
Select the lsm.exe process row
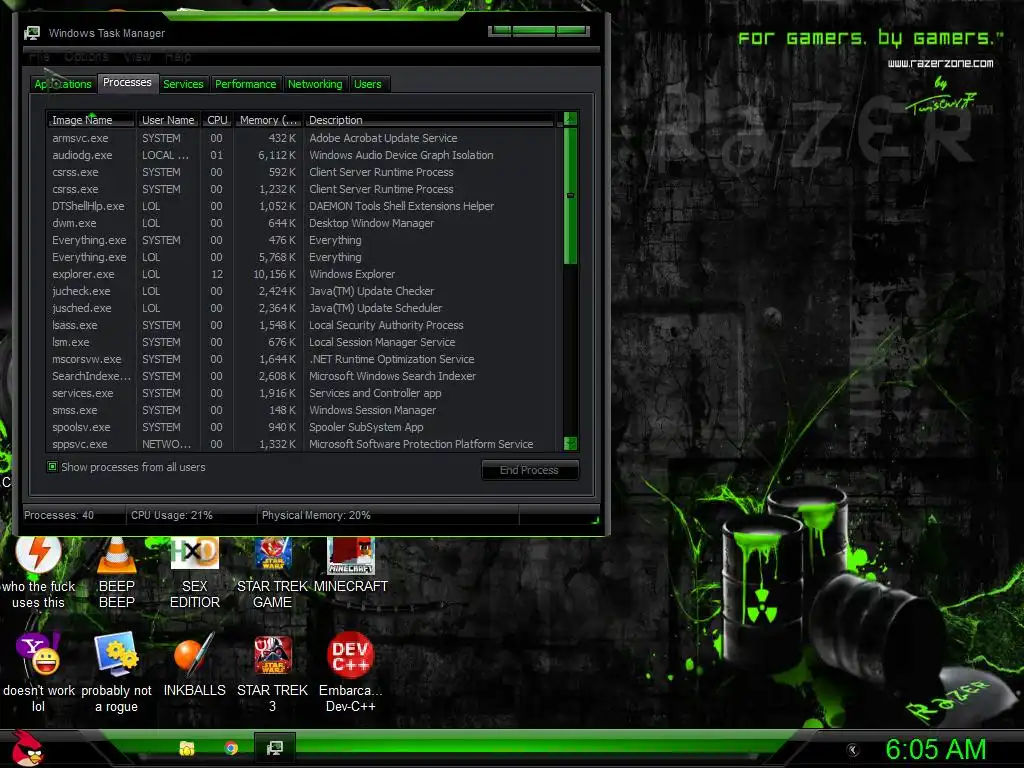pos(302,342)
